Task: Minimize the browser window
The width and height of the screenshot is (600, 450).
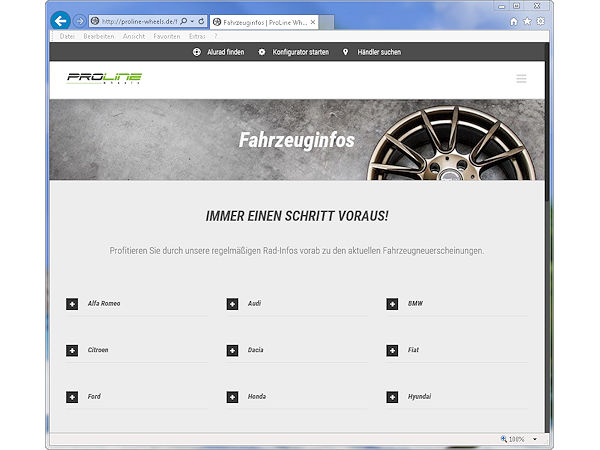Action: click(502, 6)
